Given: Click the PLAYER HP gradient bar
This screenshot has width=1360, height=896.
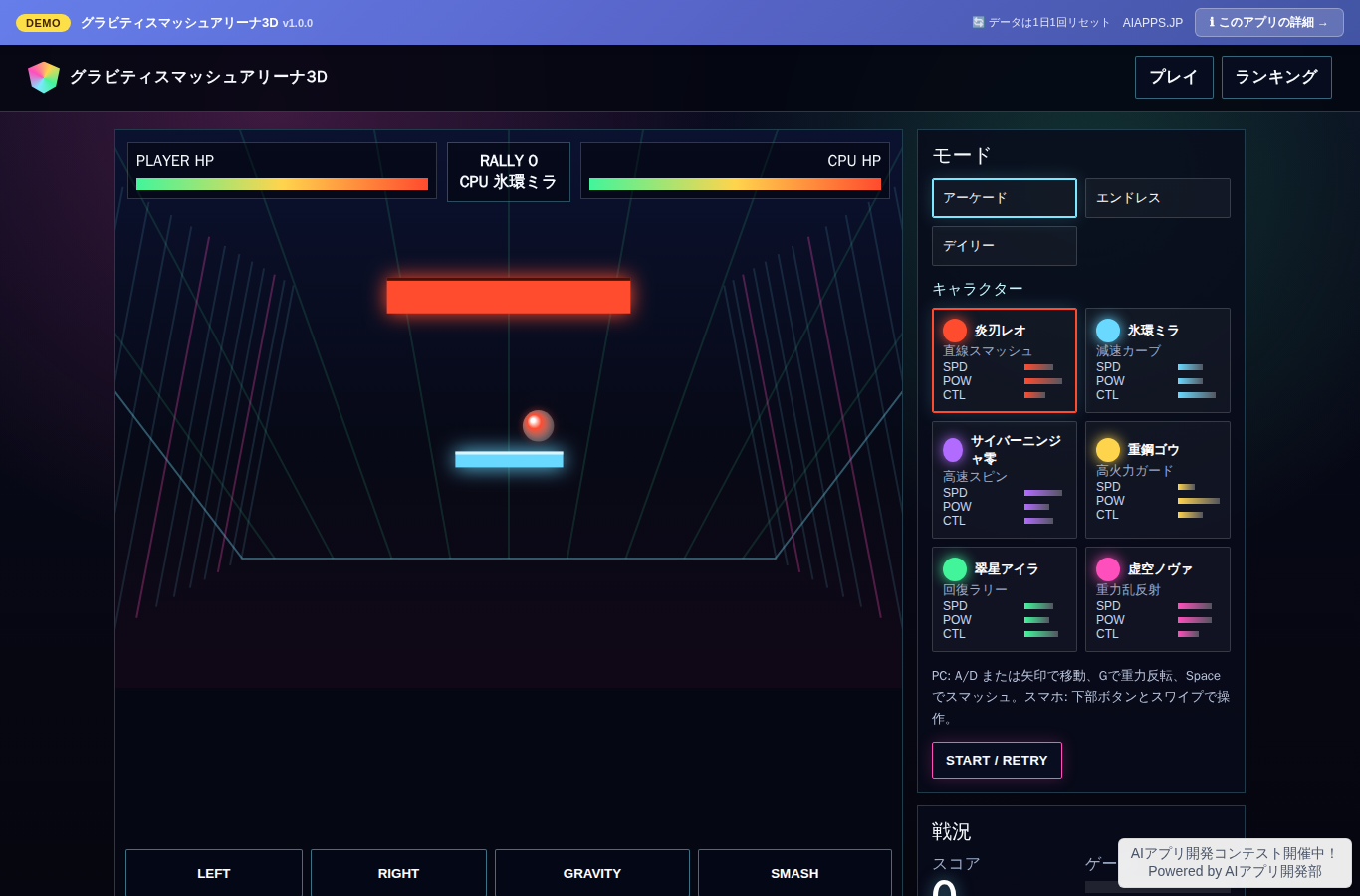Looking at the screenshot, I should (x=282, y=184).
